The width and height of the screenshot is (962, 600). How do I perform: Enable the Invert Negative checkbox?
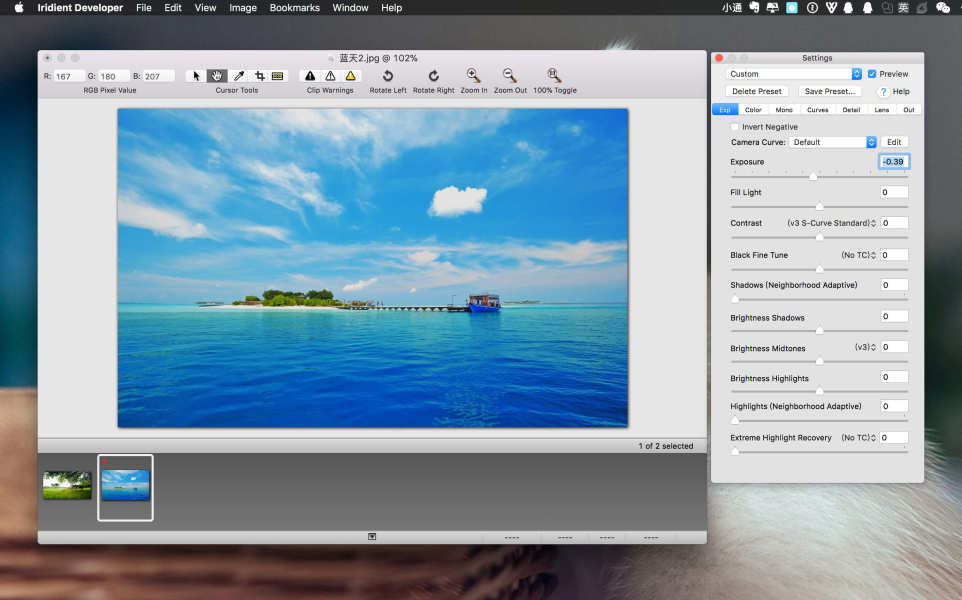(734, 126)
